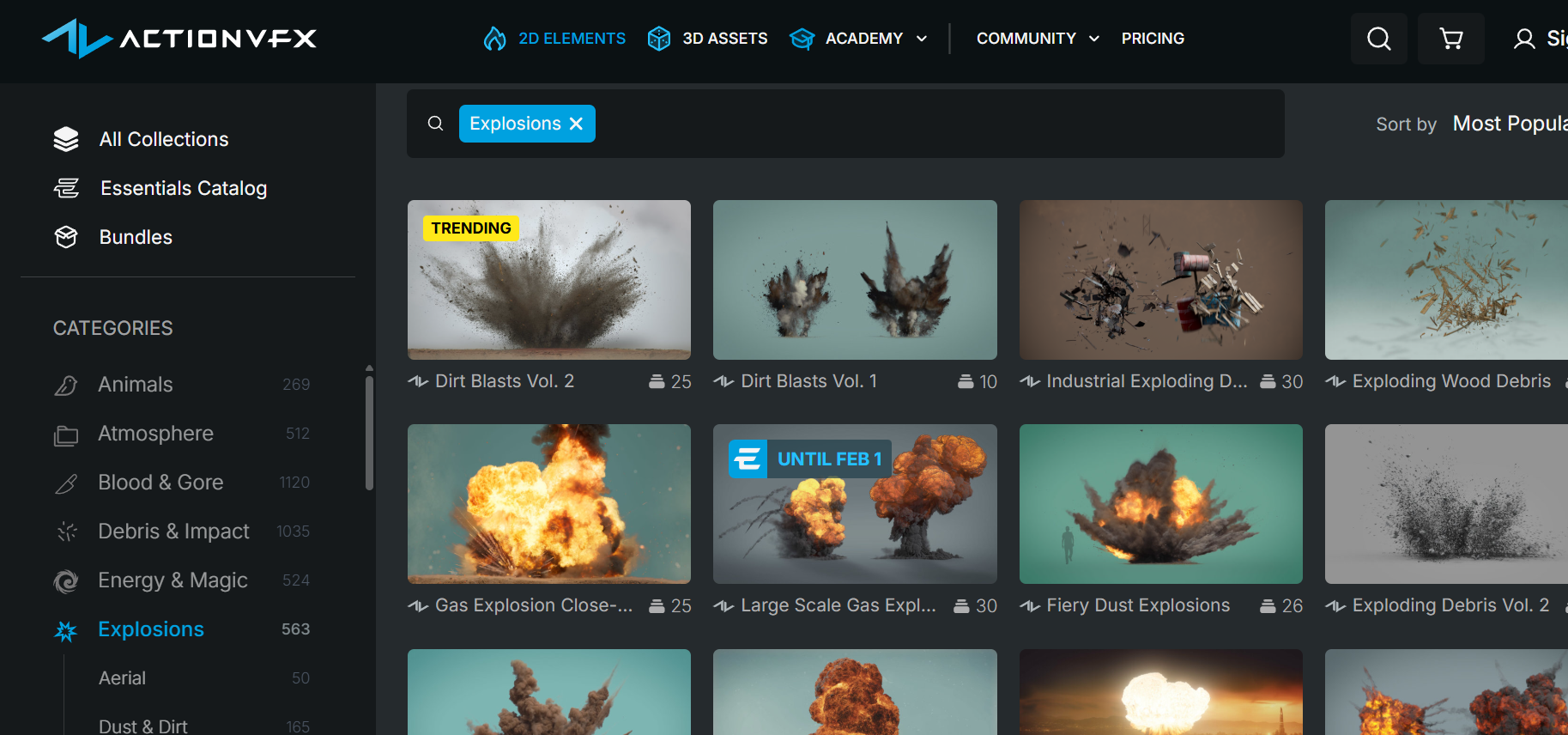This screenshot has width=1568, height=735.
Task: Click the TRENDING badge
Action: pyautogui.click(x=471, y=228)
